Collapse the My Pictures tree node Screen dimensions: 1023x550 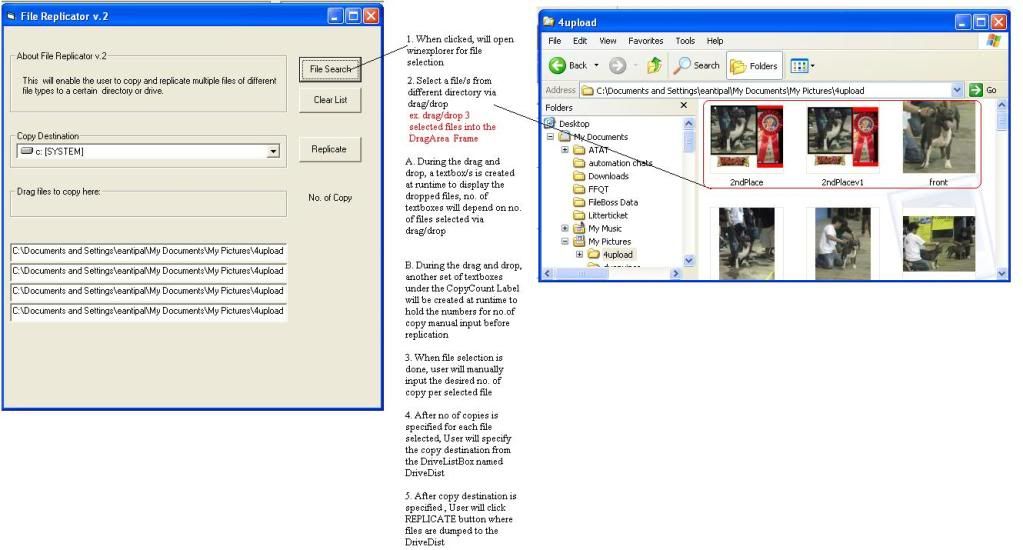tap(565, 241)
